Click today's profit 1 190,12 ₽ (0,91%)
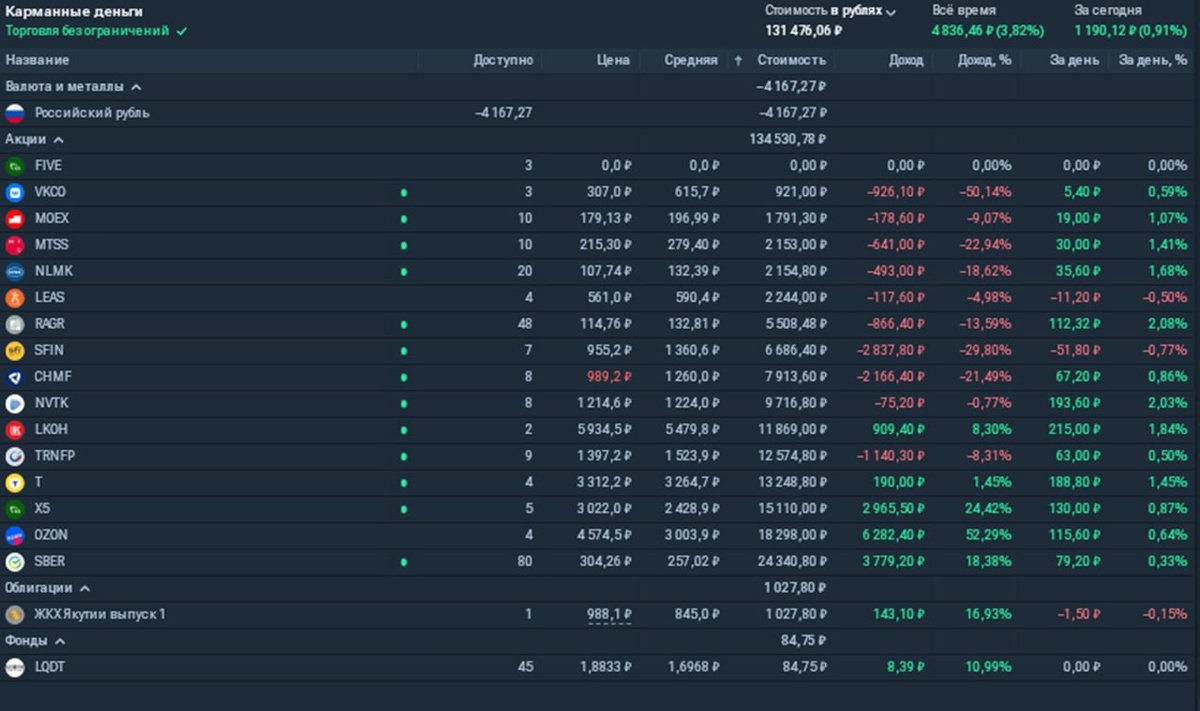The image size is (1200, 711). click(1131, 31)
